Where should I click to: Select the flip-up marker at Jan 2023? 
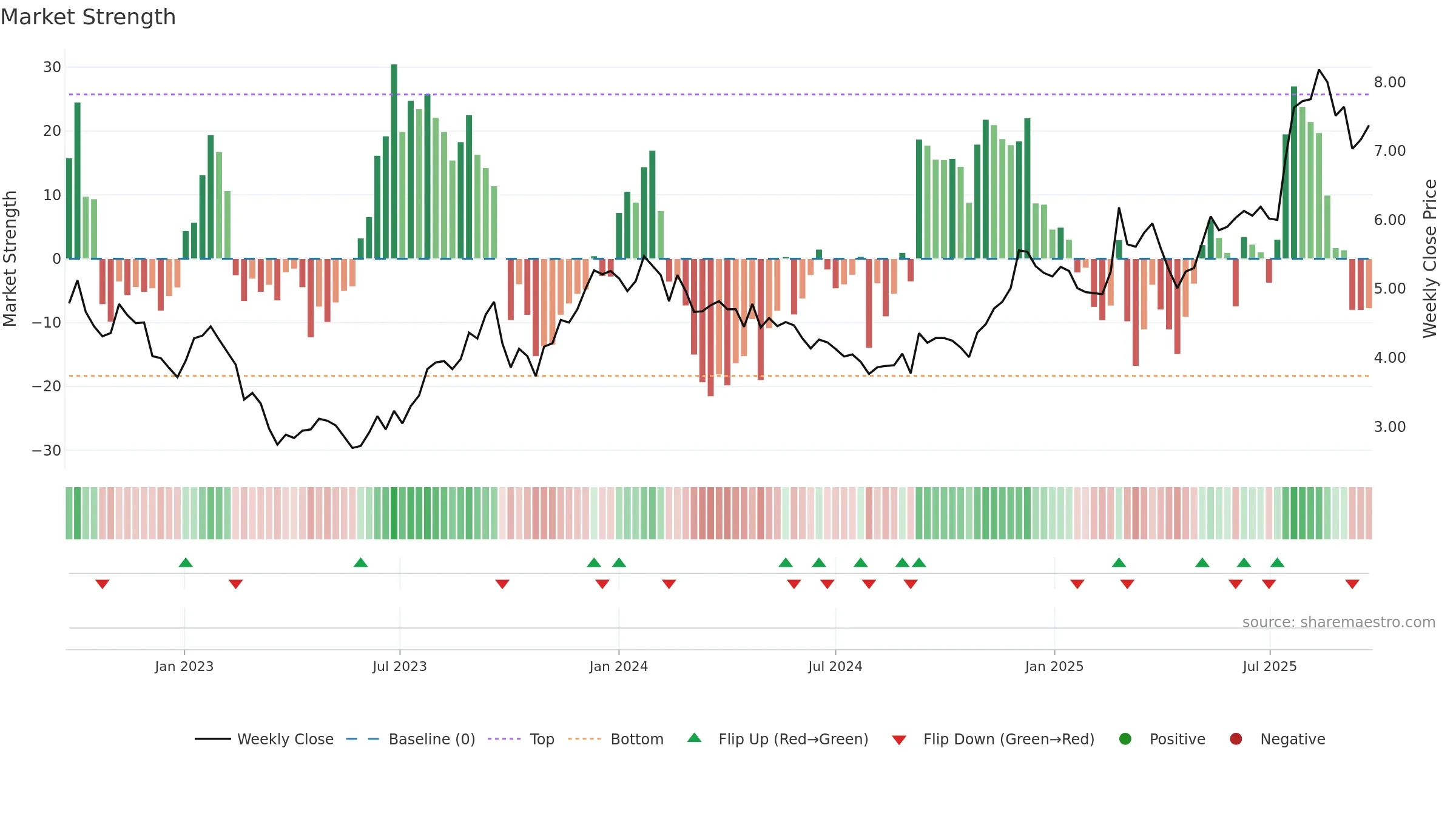186,562
